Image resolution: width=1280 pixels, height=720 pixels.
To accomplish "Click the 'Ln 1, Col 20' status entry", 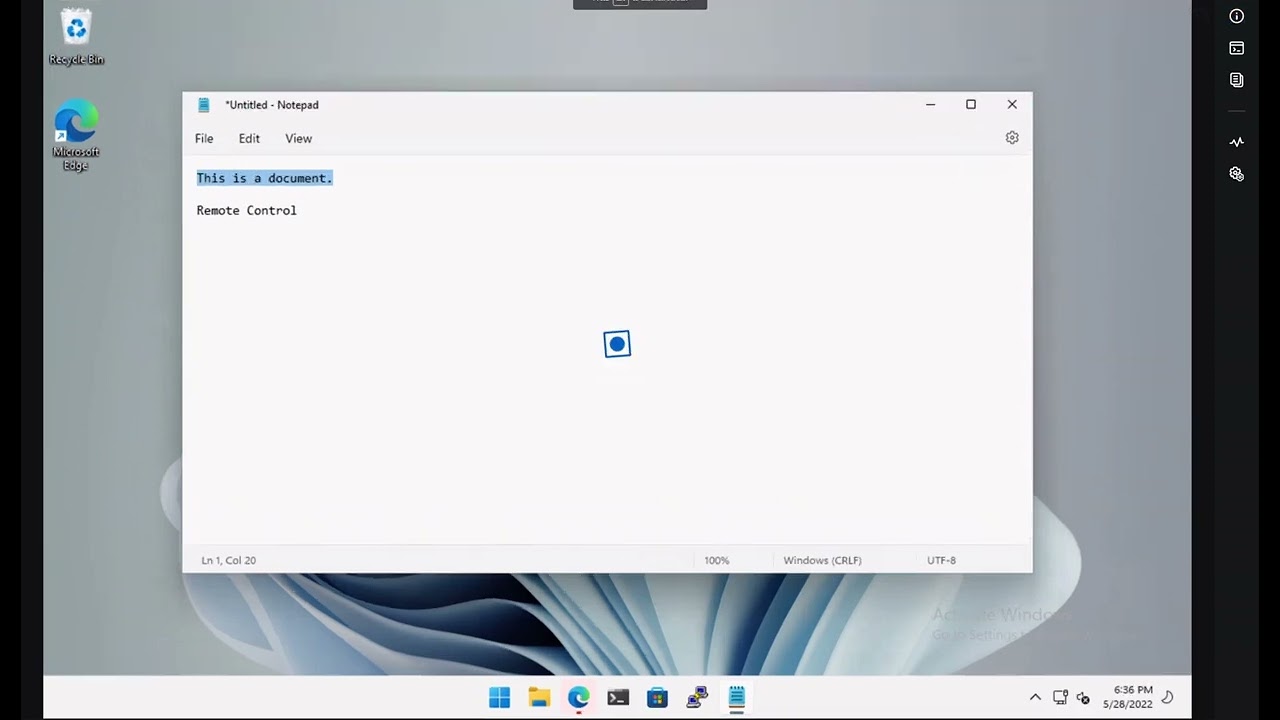I will pos(229,560).
